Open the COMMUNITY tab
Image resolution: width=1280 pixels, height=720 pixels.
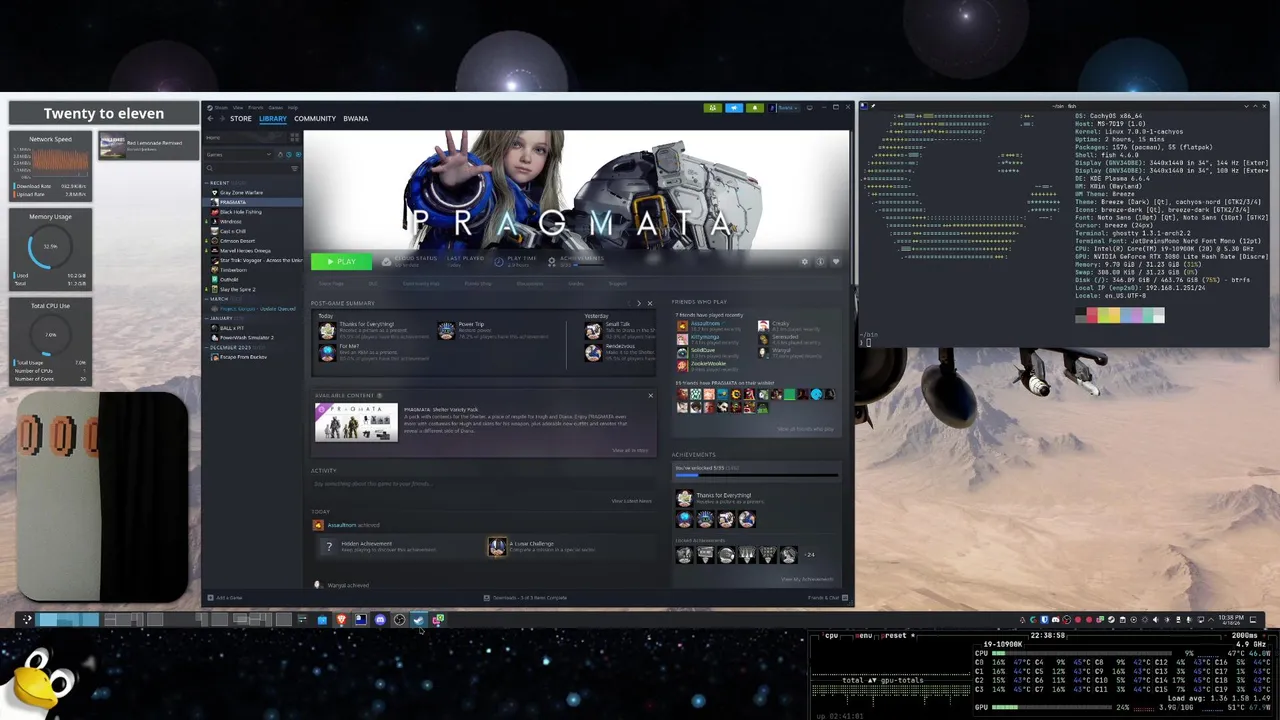click(315, 118)
